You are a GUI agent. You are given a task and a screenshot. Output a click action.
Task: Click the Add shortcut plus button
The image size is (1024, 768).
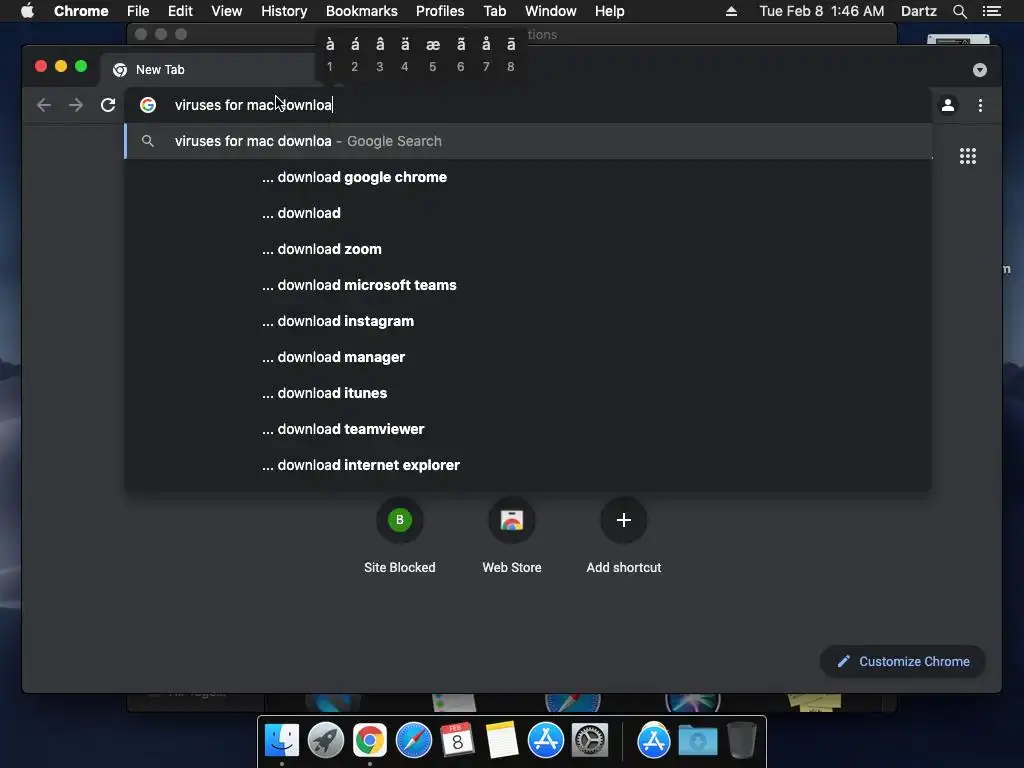624,520
